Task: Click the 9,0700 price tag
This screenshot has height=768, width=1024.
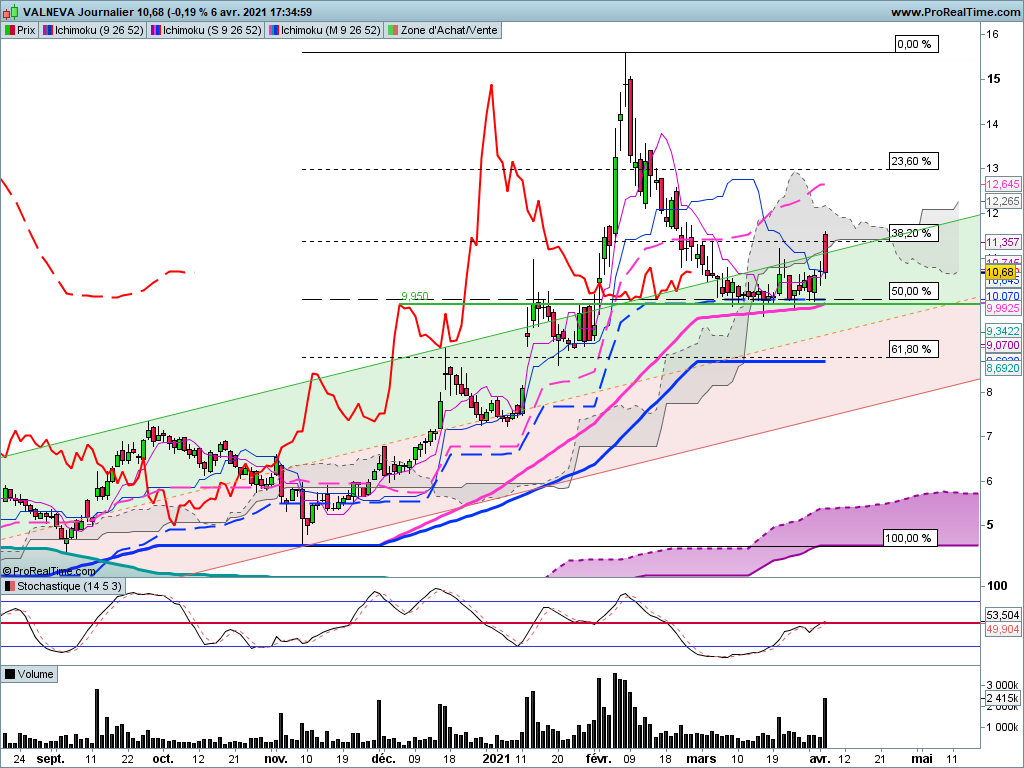Action: click(1002, 345)
